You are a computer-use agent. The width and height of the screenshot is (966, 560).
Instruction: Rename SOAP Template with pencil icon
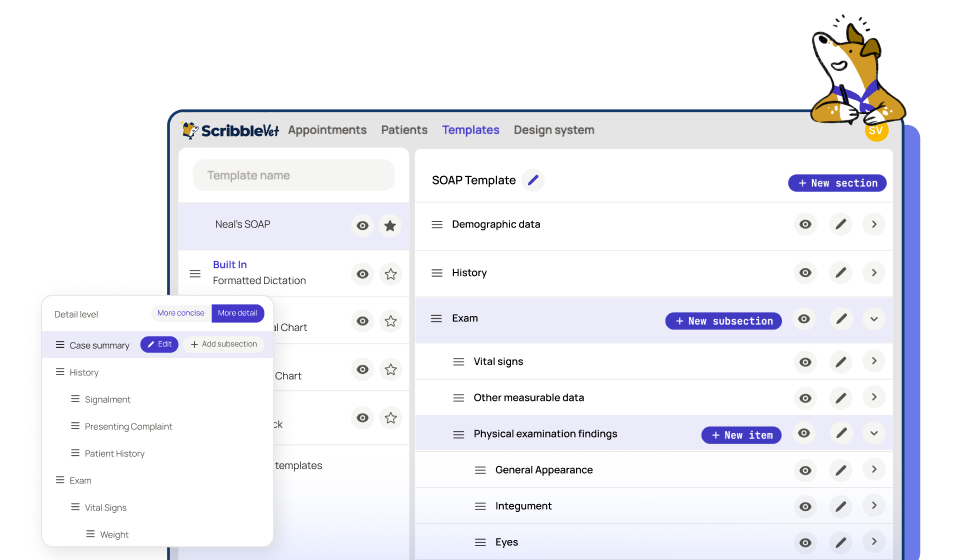(533, 180)
